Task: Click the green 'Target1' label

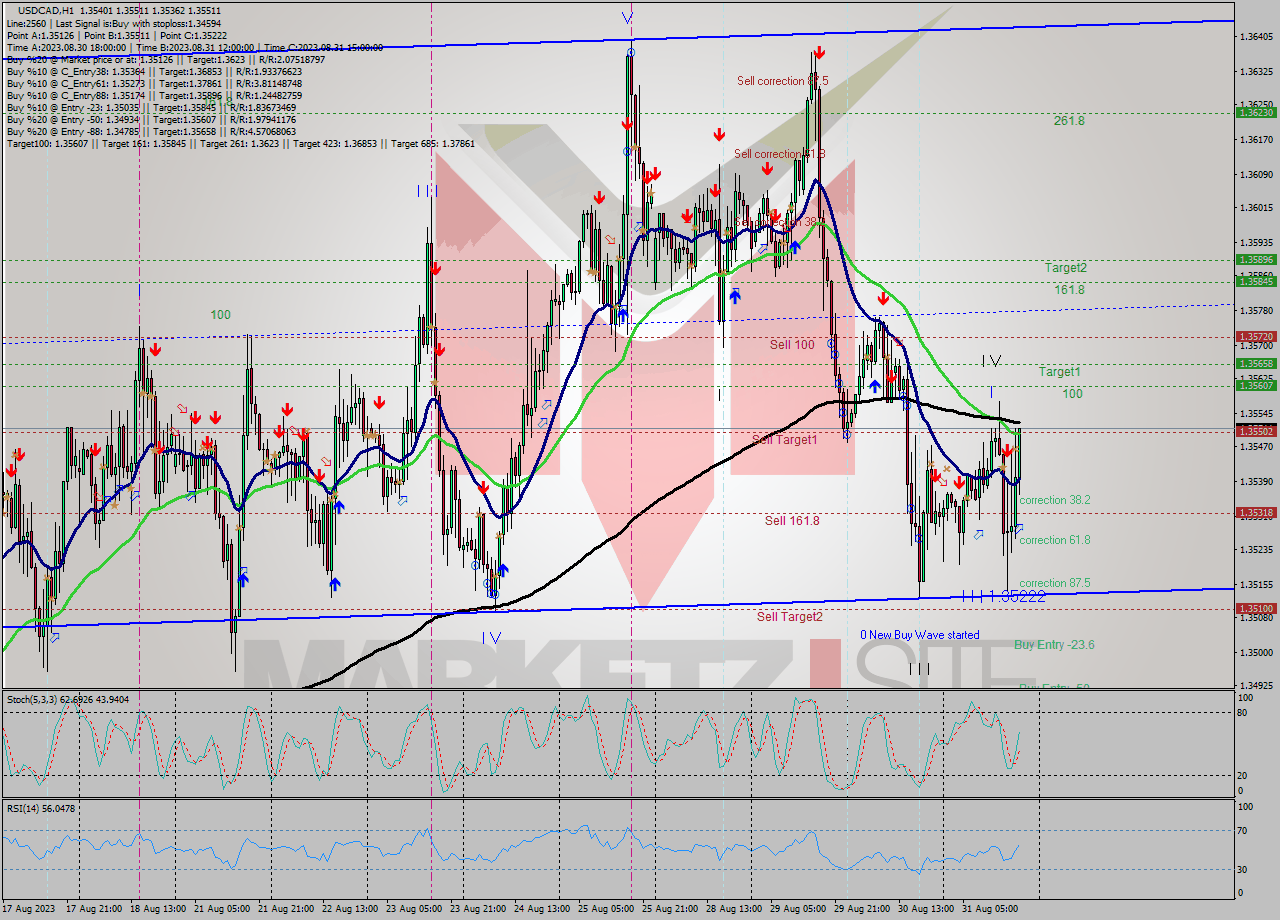Action: pyautogui.click(x=1059, y=372)
